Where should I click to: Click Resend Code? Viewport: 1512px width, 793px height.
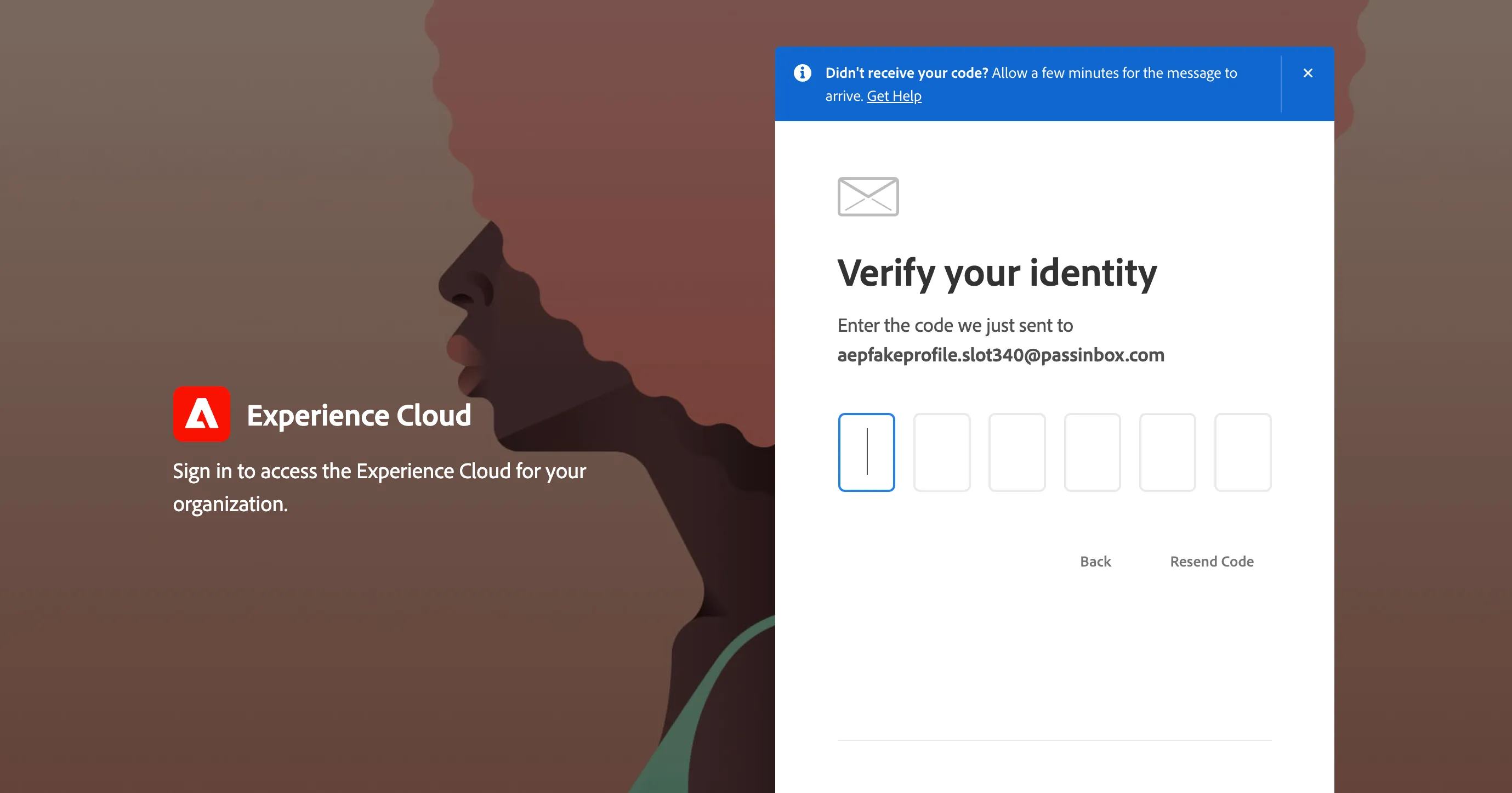coord(1212,561)
